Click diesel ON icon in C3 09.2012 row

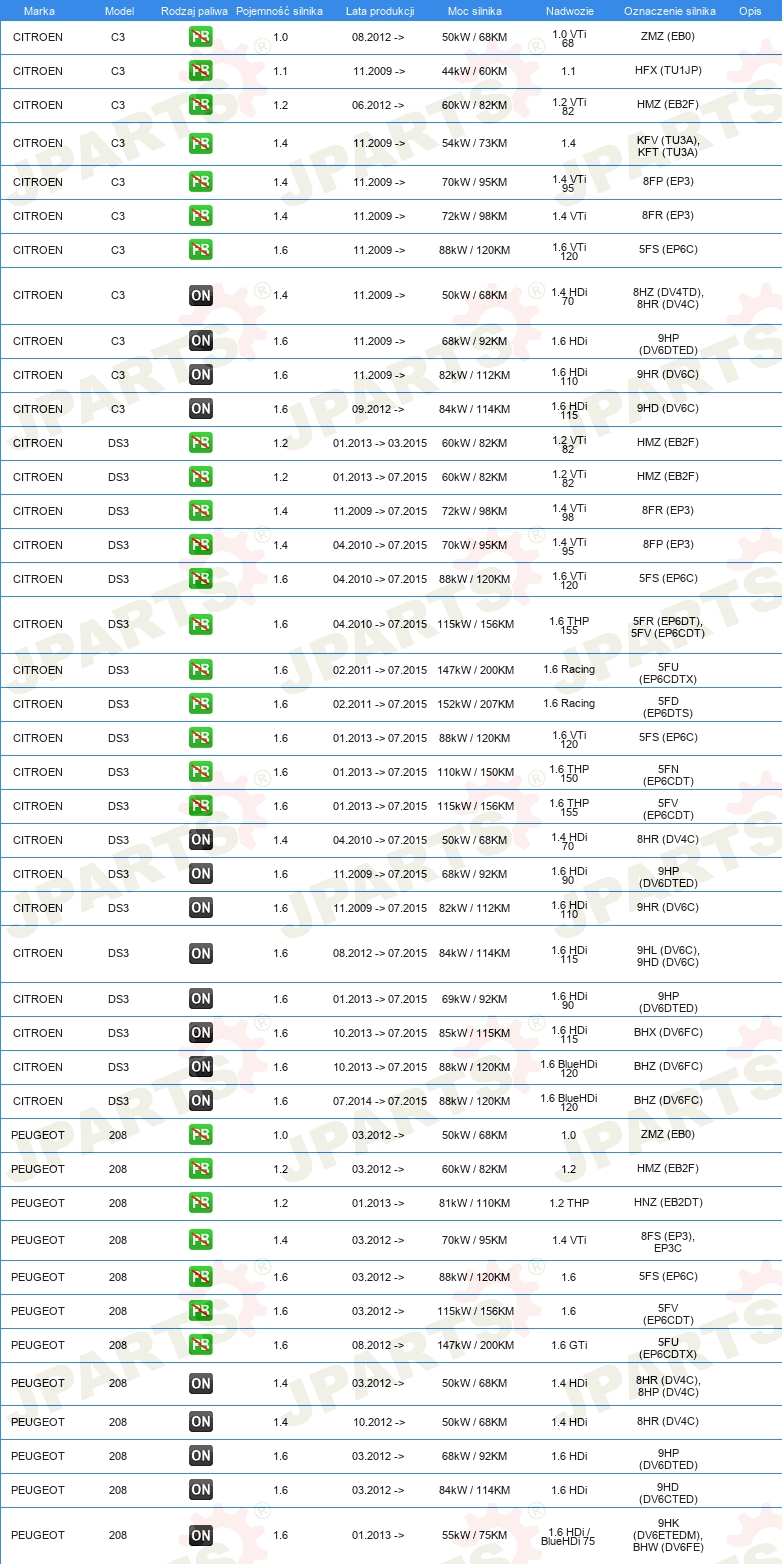point(201,409)
